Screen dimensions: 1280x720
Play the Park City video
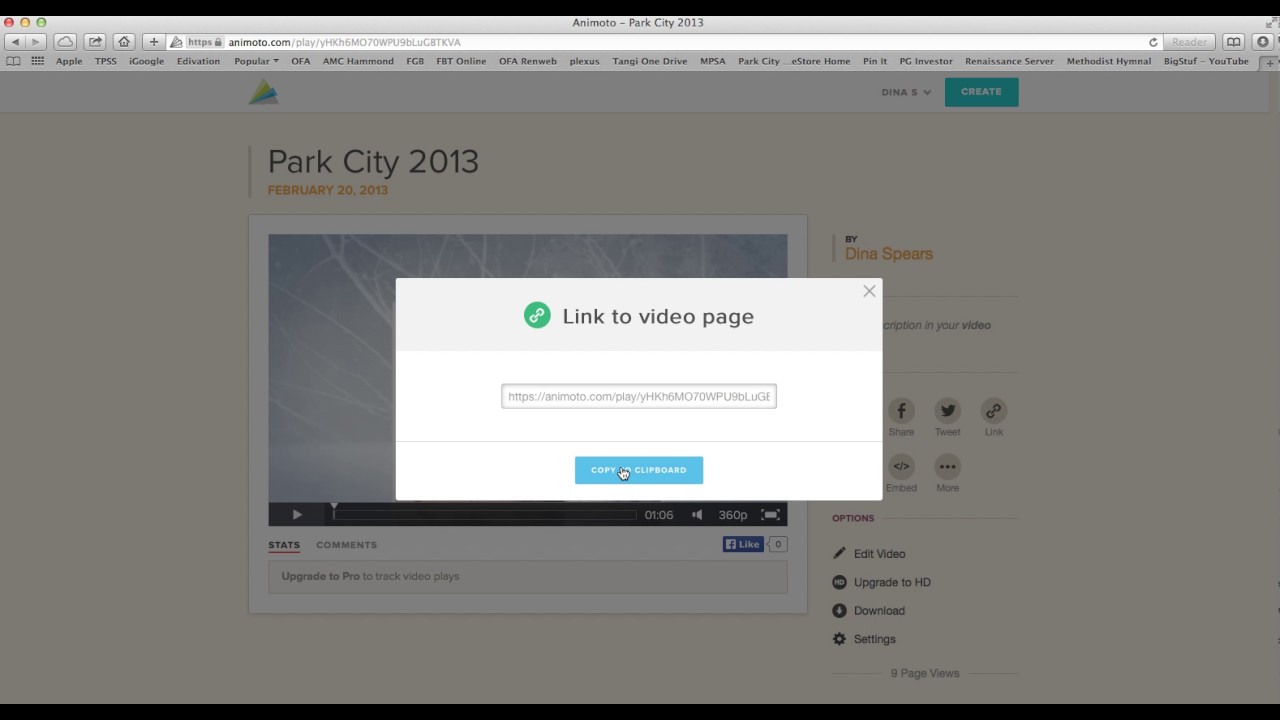pyautogui.click(x=297, y=515)
